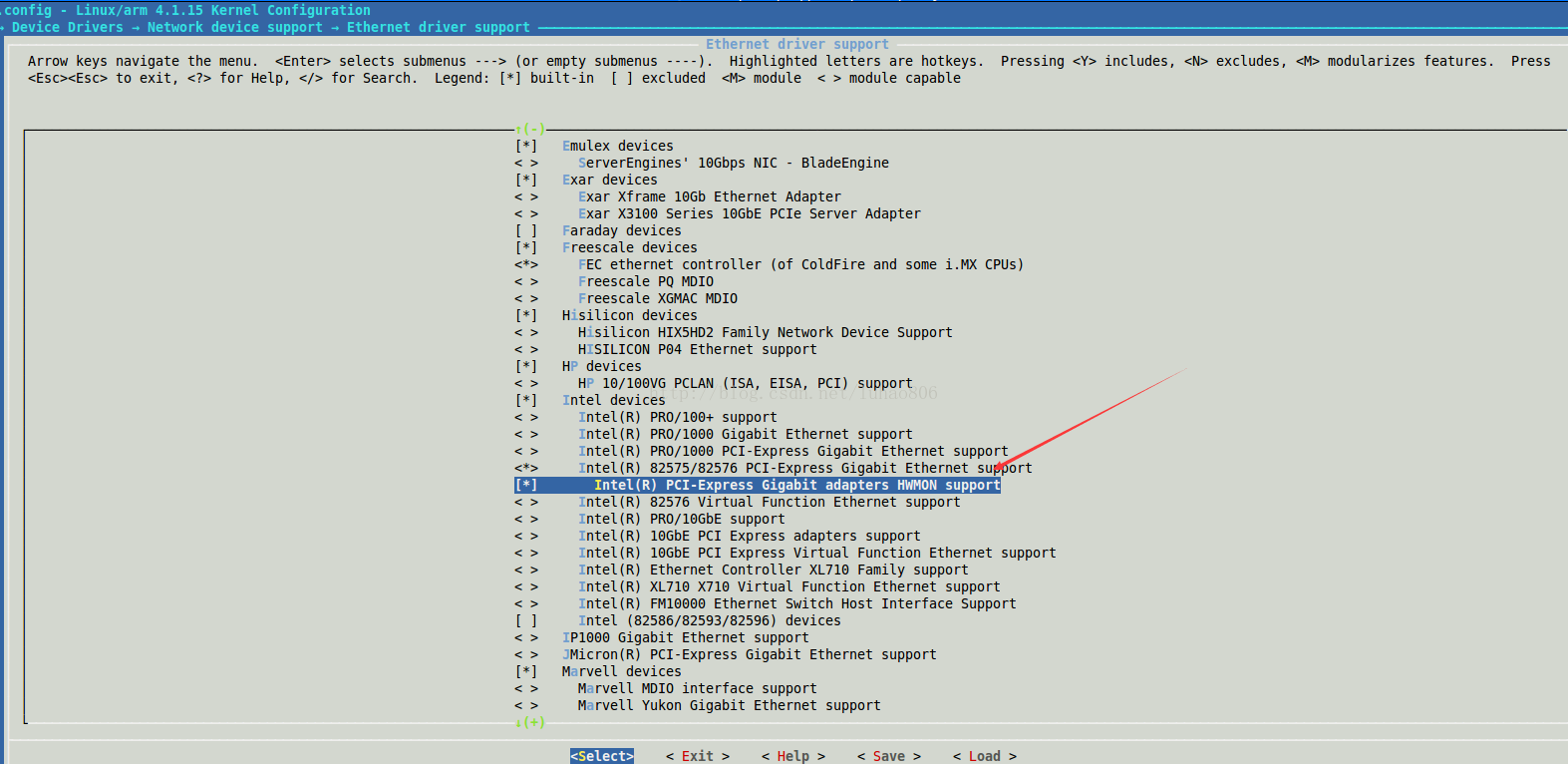
Task: Select ServerEngines' 10Gbps NIC - BladeEngine entry
Action: tap(734, 163)
